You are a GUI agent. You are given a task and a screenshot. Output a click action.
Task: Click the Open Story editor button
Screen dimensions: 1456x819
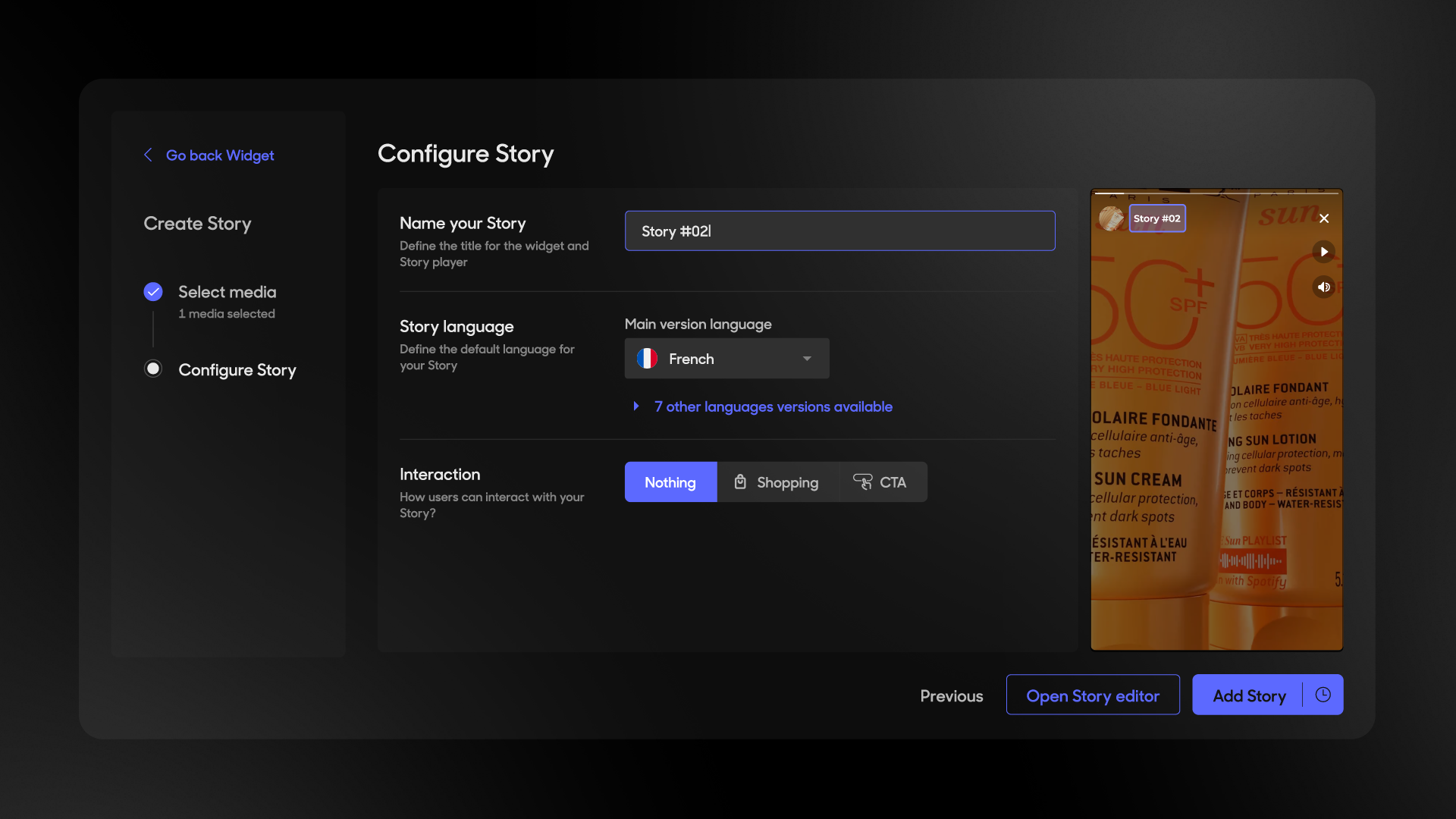click(1092, 695)
